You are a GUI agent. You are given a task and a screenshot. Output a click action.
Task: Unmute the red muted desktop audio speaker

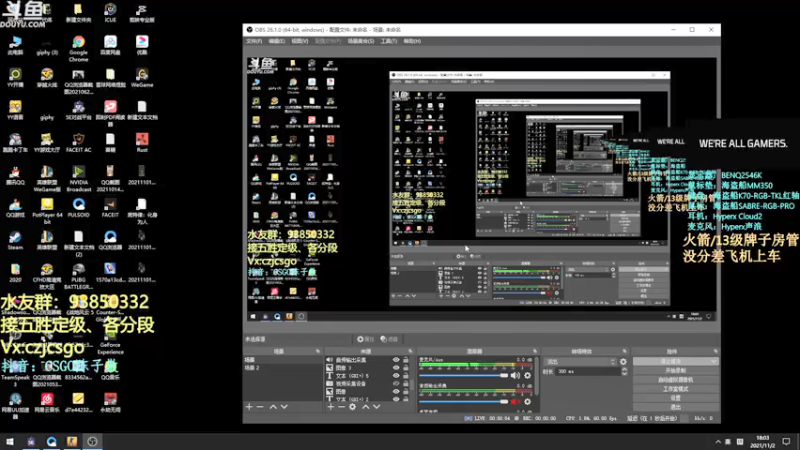[x=515, y=402]
